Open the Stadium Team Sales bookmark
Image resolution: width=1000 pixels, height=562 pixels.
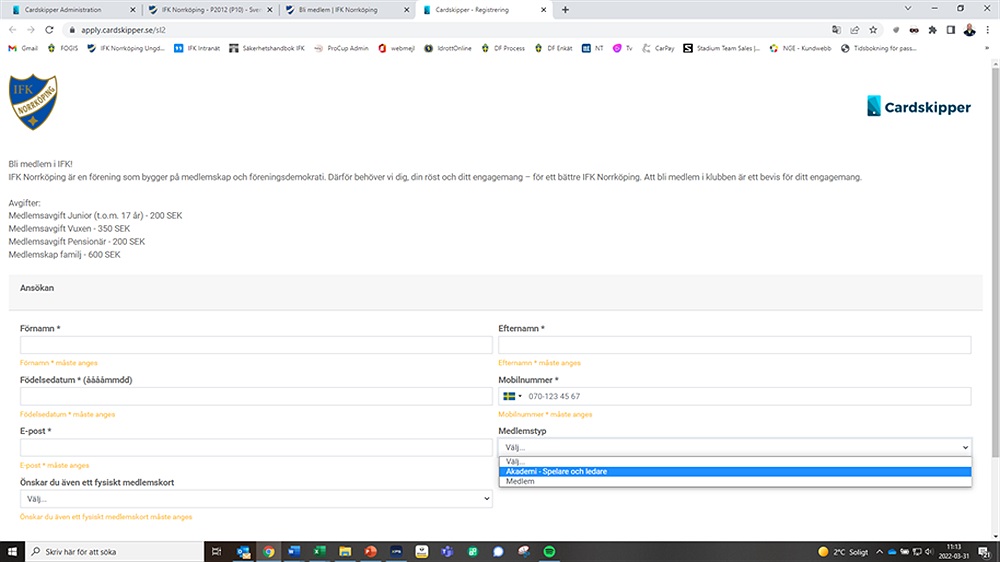[721, 48]
